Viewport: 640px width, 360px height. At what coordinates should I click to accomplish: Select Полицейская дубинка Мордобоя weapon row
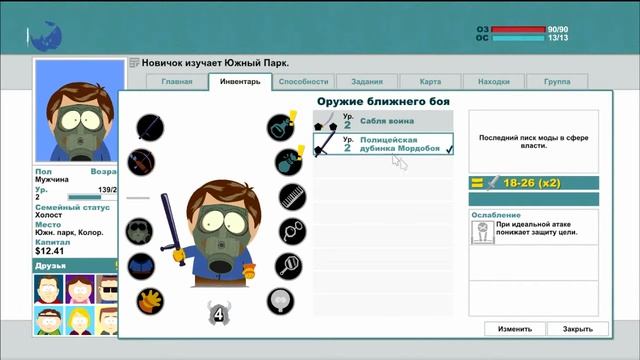pyautogui.click(x=383, y=144)
